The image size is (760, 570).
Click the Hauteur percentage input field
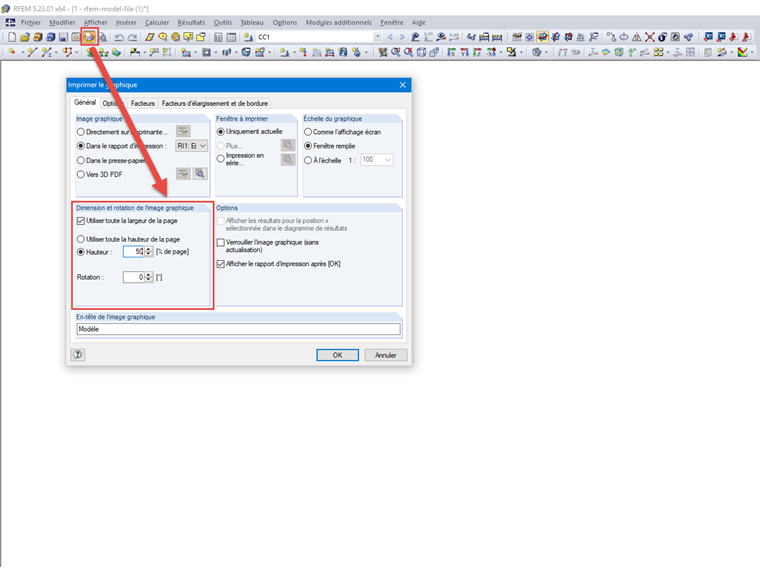click(134, 252)
